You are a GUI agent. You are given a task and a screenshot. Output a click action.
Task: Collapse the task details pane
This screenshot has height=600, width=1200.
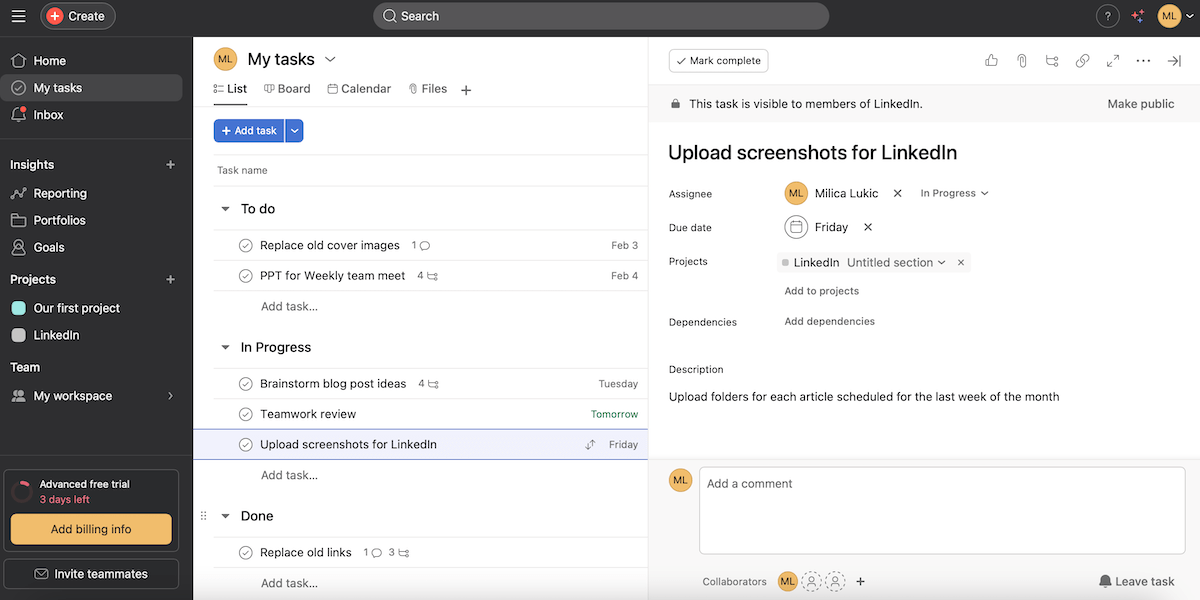point(1174,60)
